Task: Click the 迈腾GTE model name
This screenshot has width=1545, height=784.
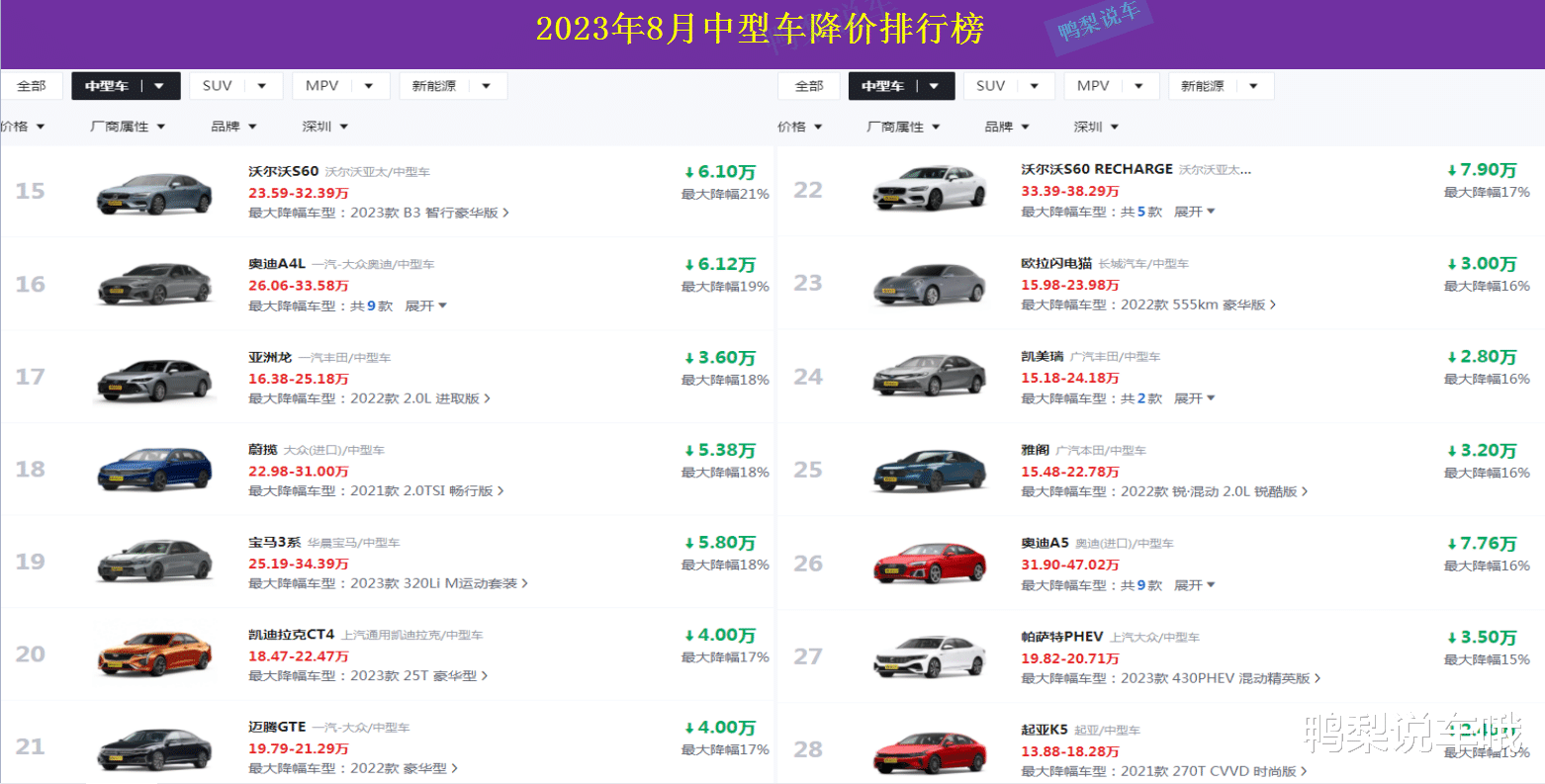Action: (x=277, y=727)
